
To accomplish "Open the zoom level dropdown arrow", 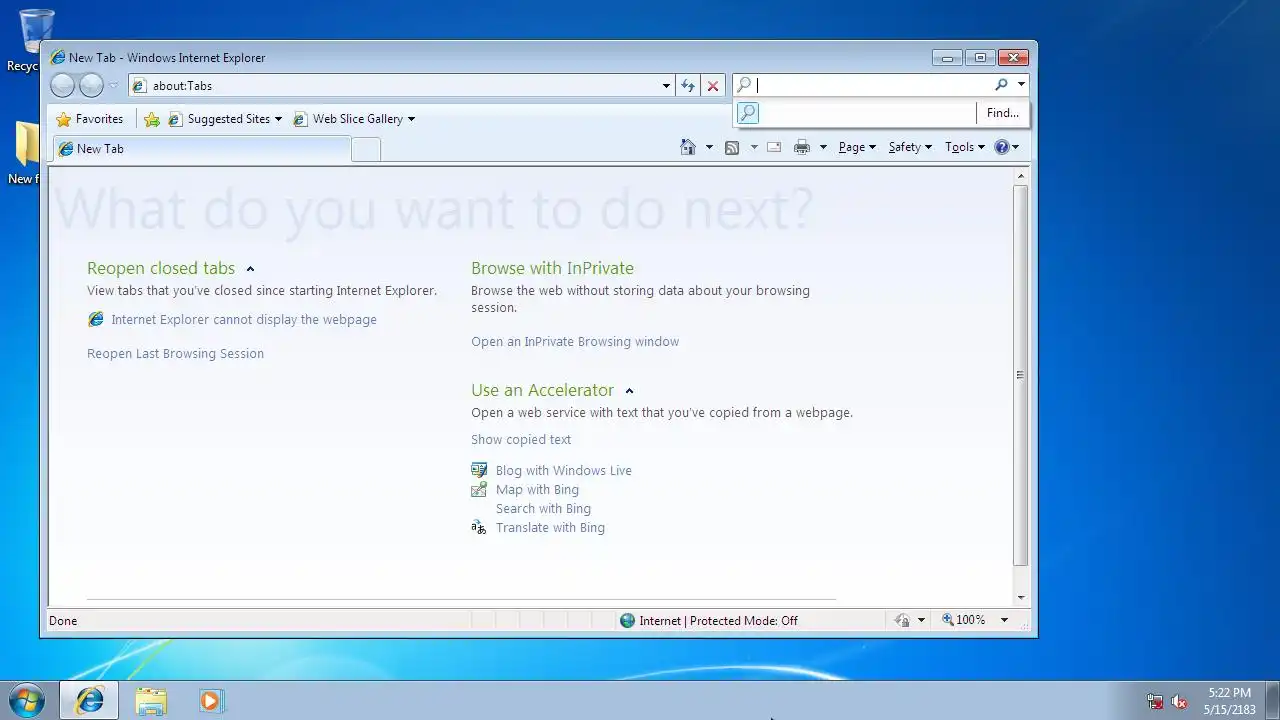I will [1004, 621].
